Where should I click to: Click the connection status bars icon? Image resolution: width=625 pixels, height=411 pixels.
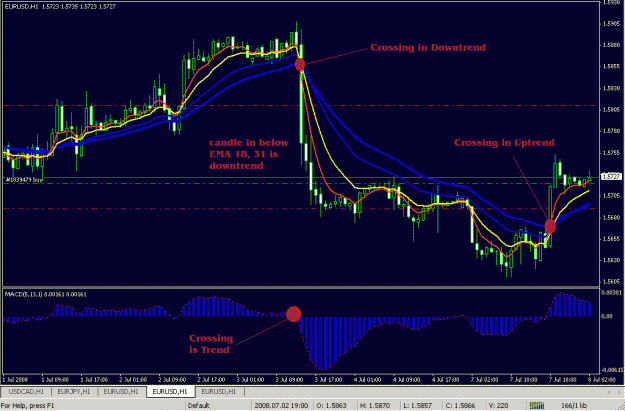(x=537, y=406)
